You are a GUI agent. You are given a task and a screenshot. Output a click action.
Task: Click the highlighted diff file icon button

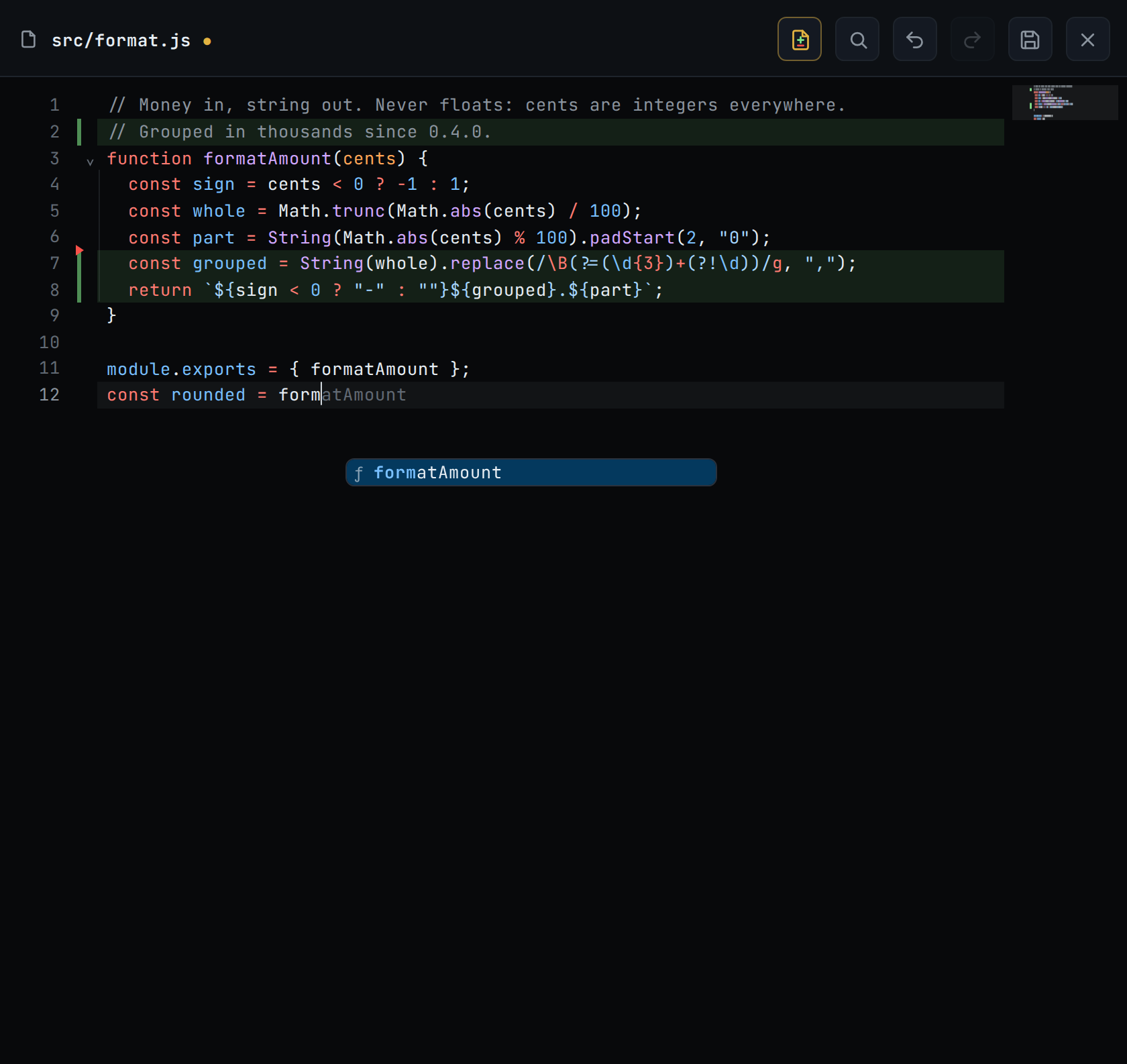(799, 40)
